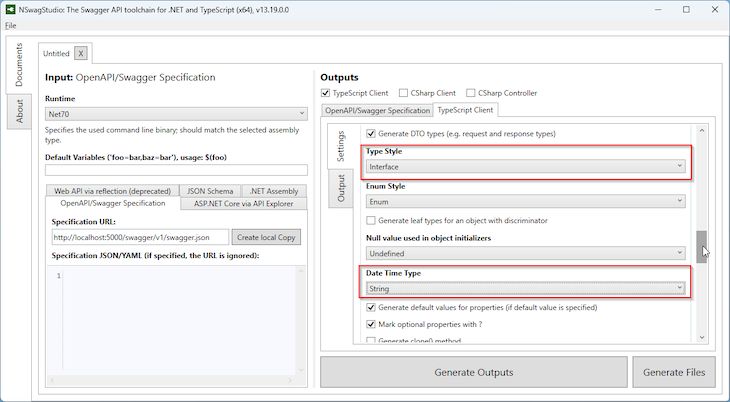This screenshot has width=730, height=402.
Task: Open the JSON Schema input tab
Action: pos(210,191)
